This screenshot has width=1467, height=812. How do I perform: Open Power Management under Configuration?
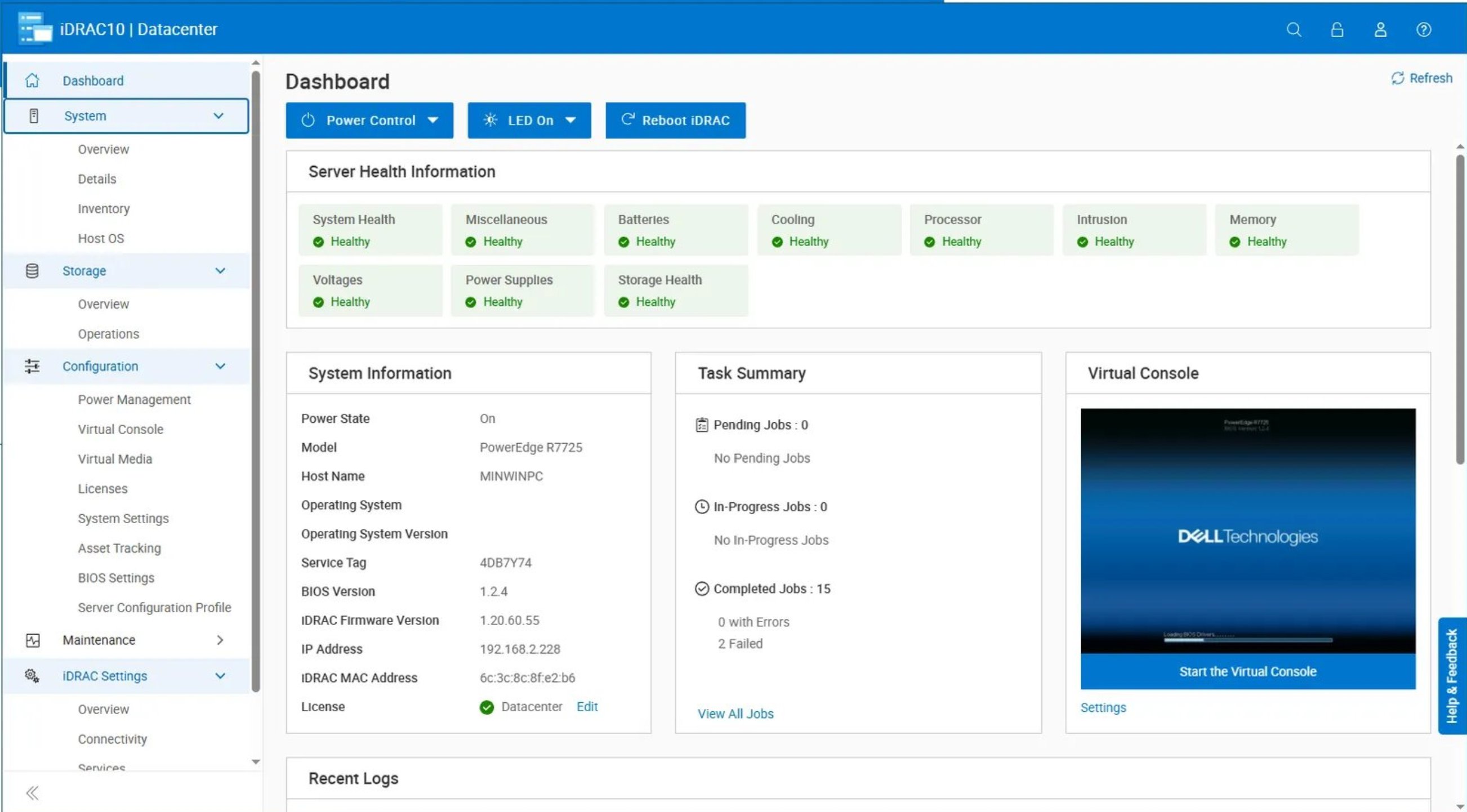(x=134, y=400)
